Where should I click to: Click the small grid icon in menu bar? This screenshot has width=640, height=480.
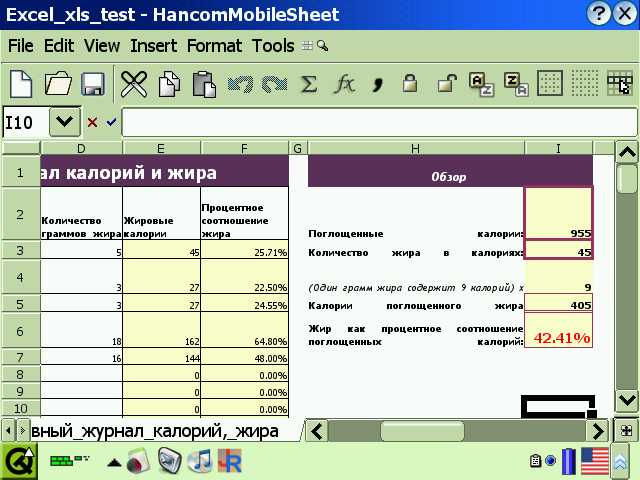[307, 46]
